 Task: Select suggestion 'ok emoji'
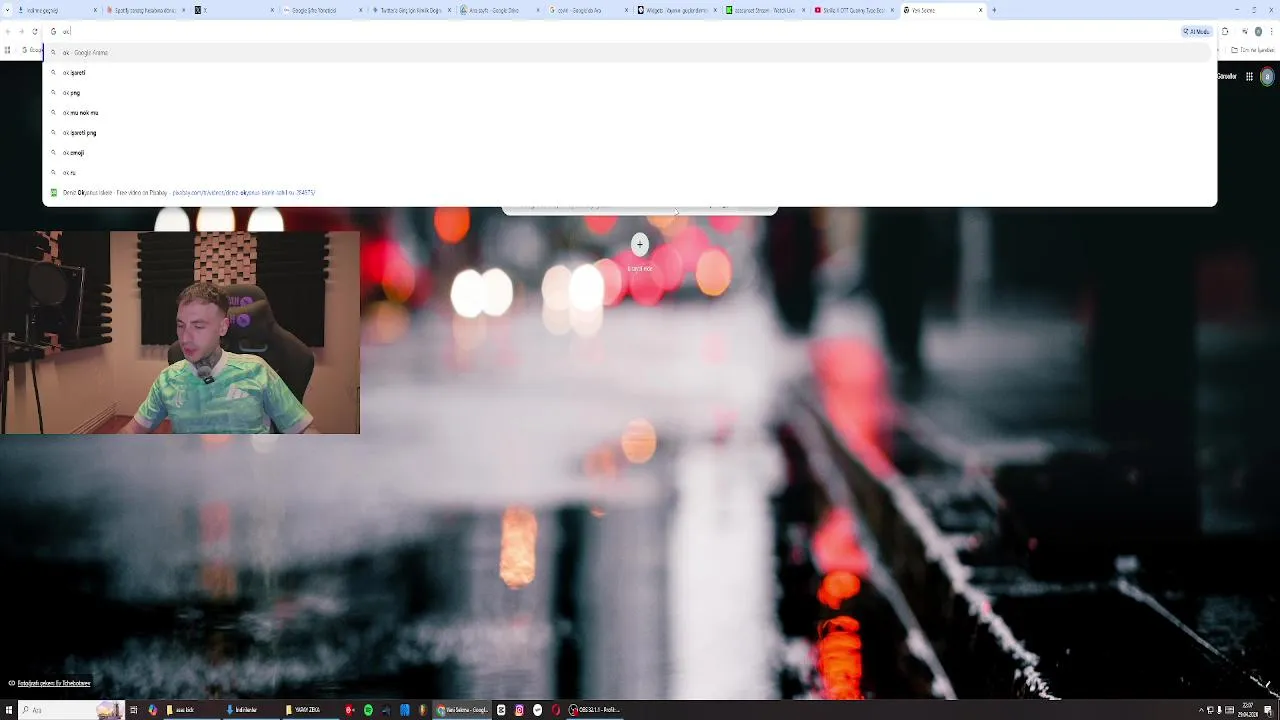(629, 152)
